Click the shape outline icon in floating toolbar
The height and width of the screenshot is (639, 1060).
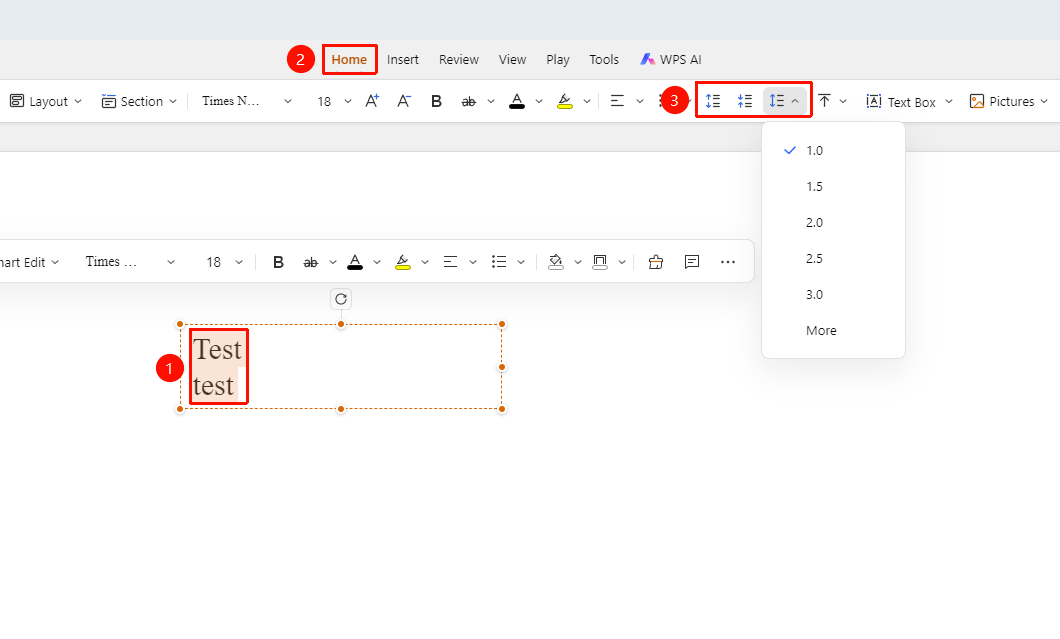600,262
